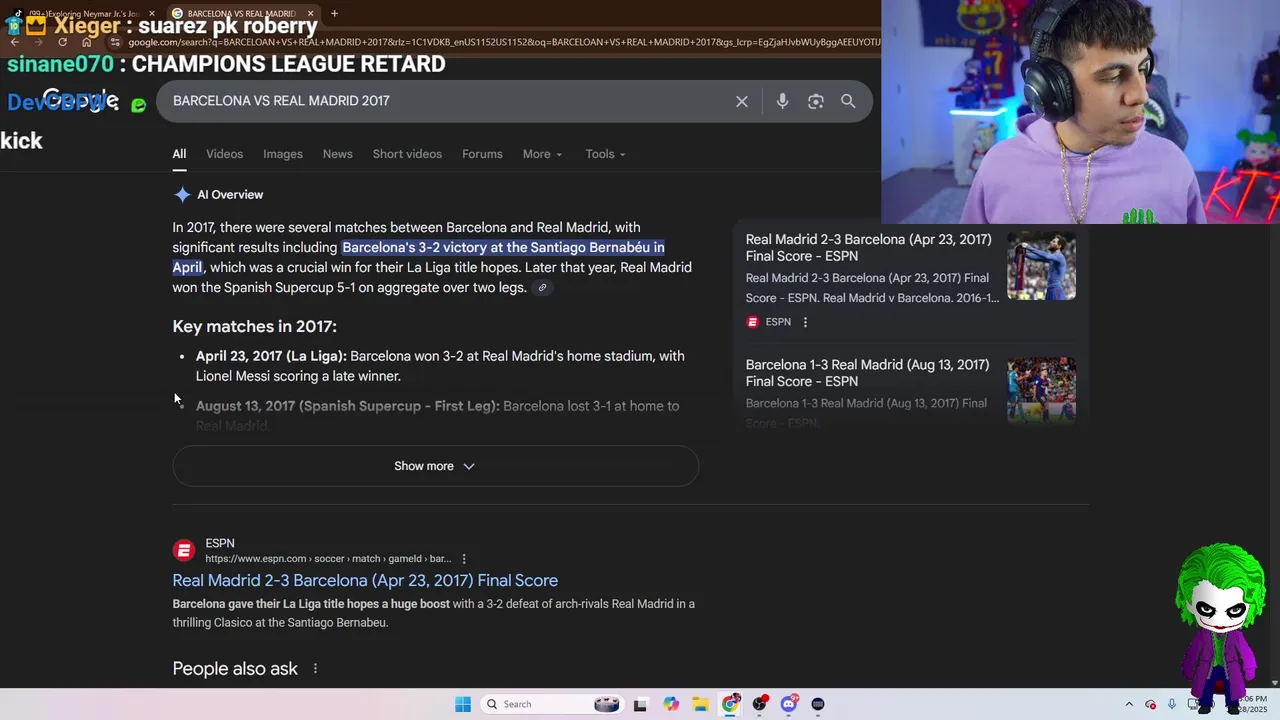Viewport: 1280px width, 720px height.
Task: Switch to the Exploring Neymar Jr. browser tab
Action: pyautogui.click(x=83, y=13)
